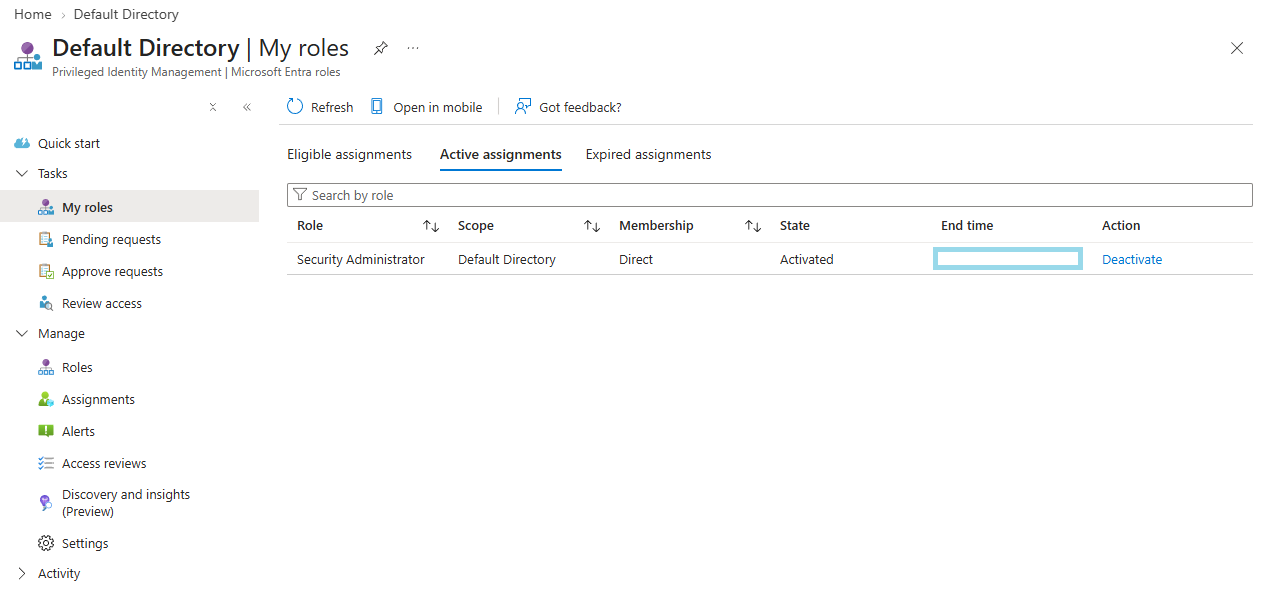
Task: Switch to Eligible assignments tab
Action: (x=350, y=155)
